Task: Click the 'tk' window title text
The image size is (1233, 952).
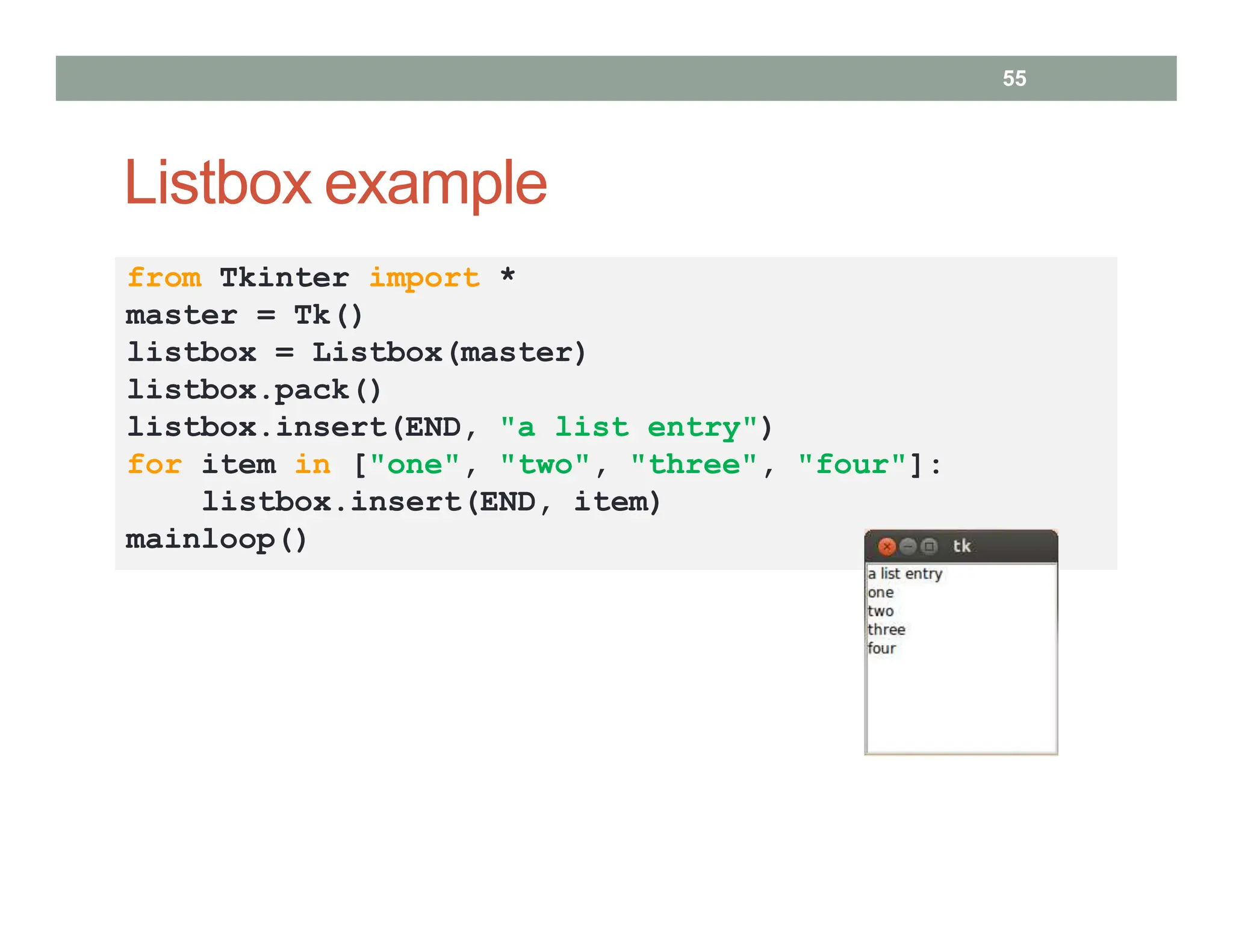Action: click(961, 546)
